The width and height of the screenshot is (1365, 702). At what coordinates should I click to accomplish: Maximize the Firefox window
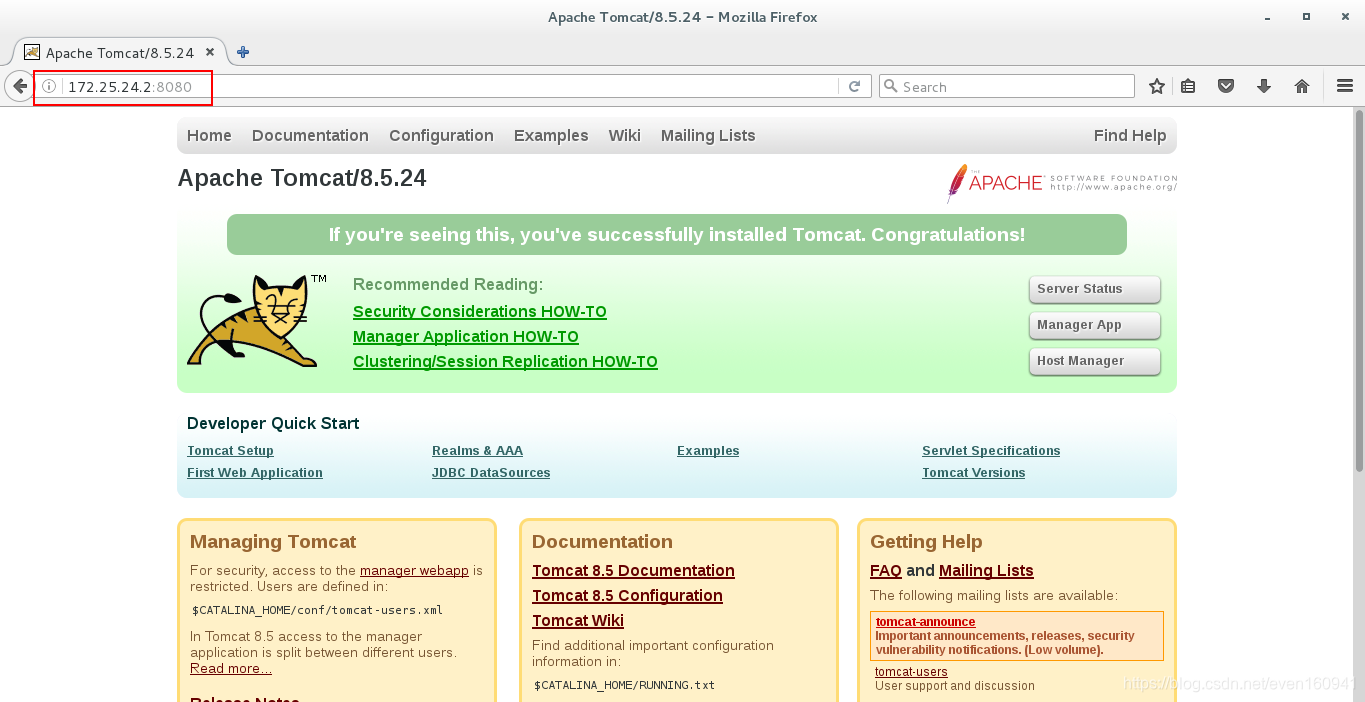[1306, 16]
